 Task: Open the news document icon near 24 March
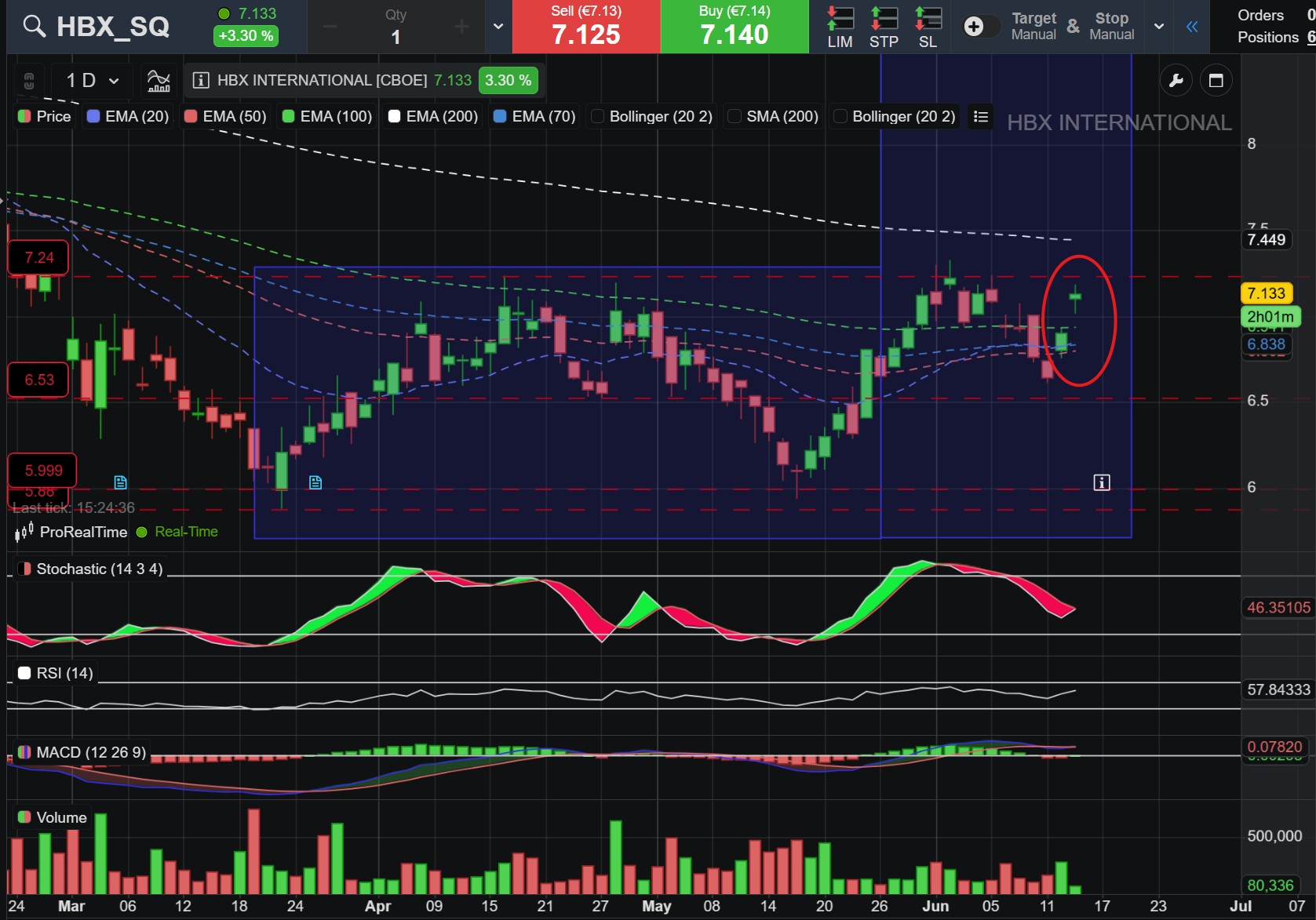click(x=315, y=482)
